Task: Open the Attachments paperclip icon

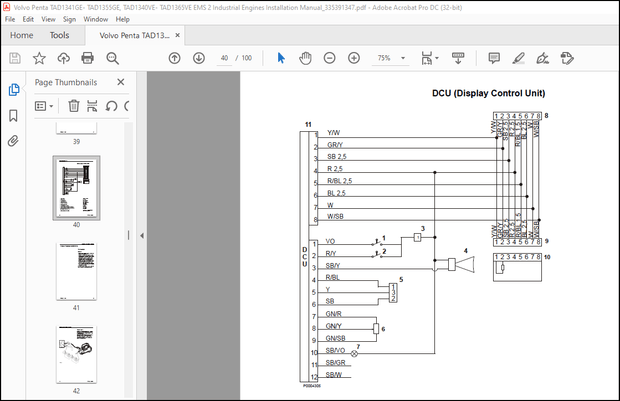Action: (x=13, y=141)
